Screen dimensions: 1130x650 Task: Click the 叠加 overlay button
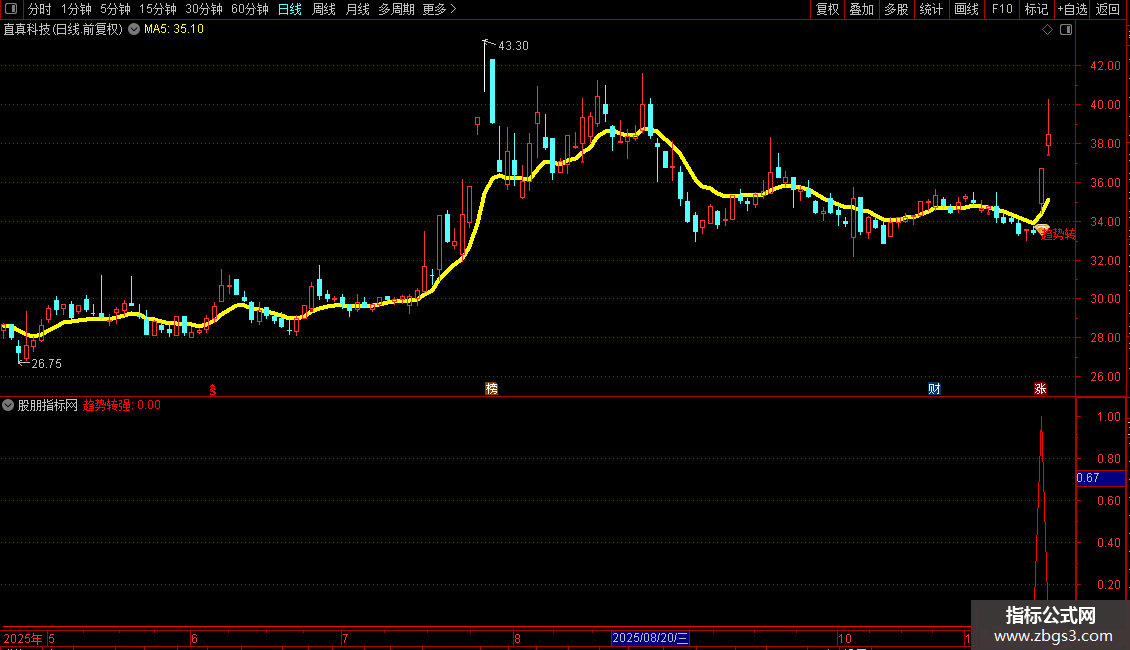(861, 9)
